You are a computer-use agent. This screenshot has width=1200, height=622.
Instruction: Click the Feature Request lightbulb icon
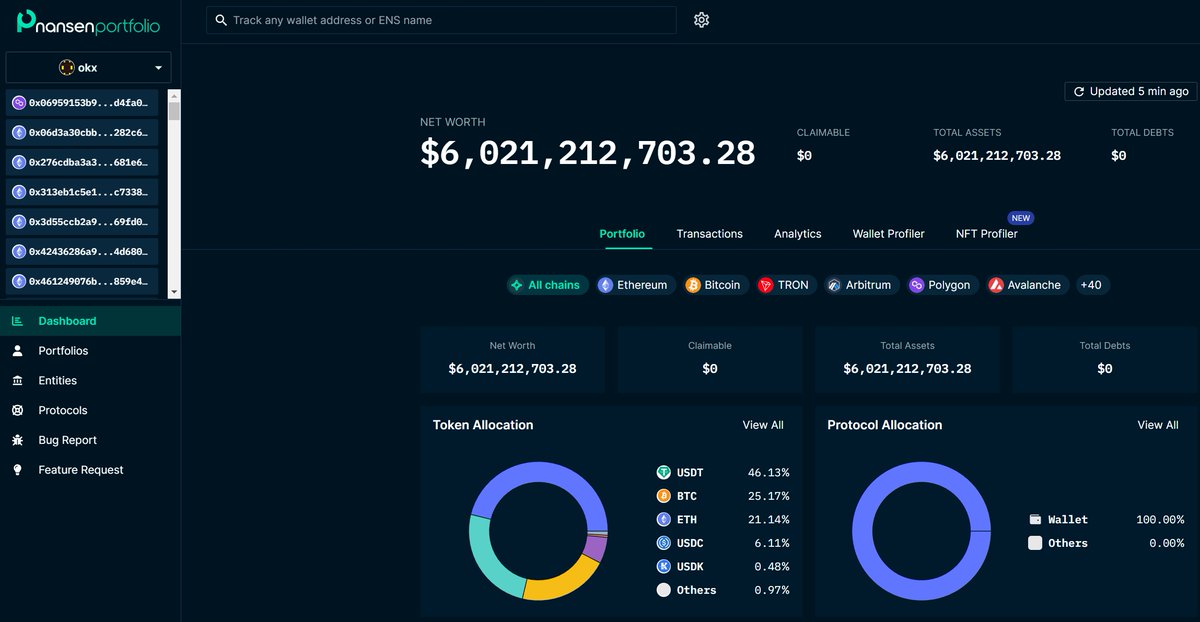pyautogui.click(x=17, y=470)
